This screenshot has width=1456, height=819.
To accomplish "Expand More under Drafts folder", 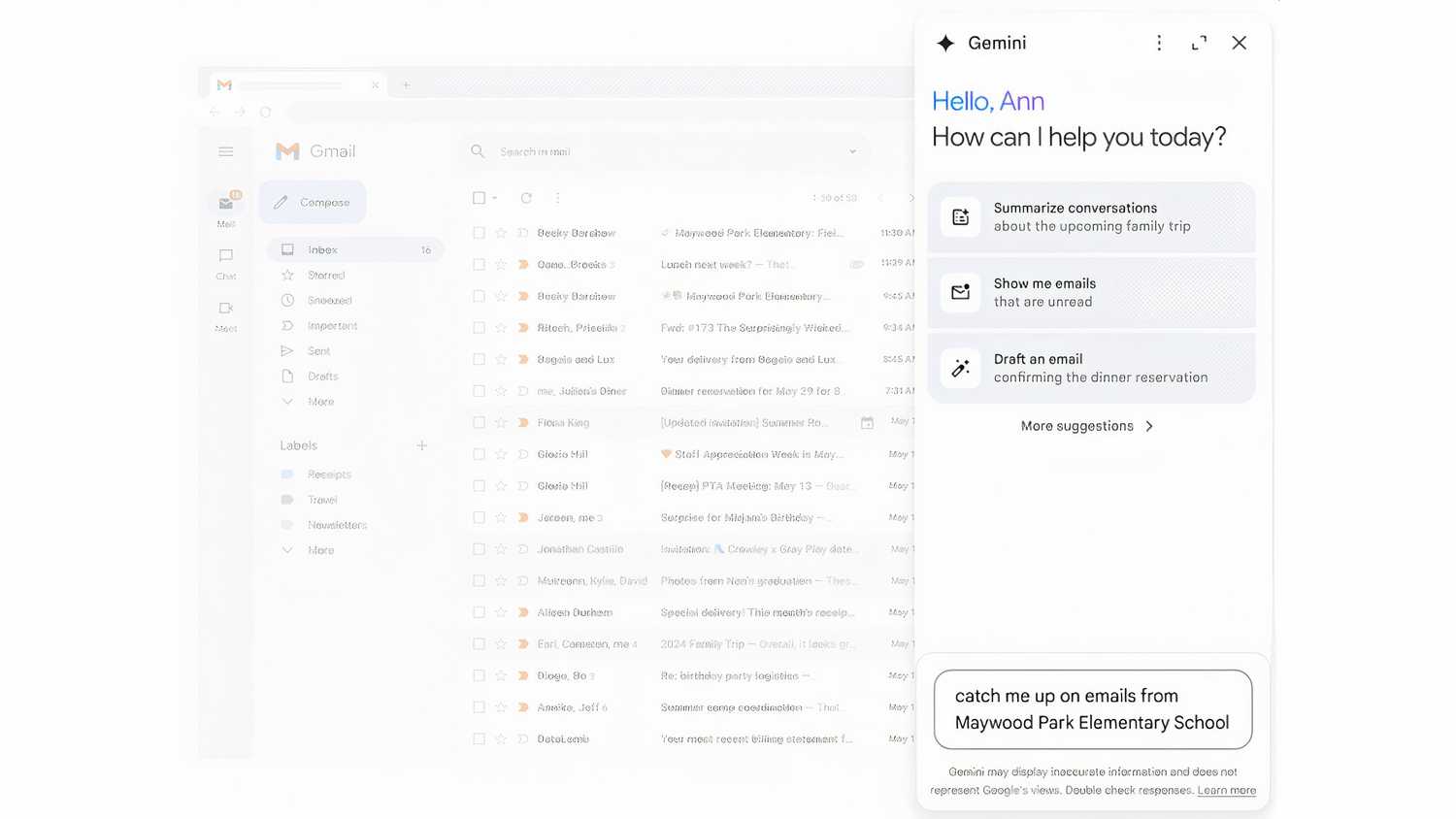I will pos(320,402).
